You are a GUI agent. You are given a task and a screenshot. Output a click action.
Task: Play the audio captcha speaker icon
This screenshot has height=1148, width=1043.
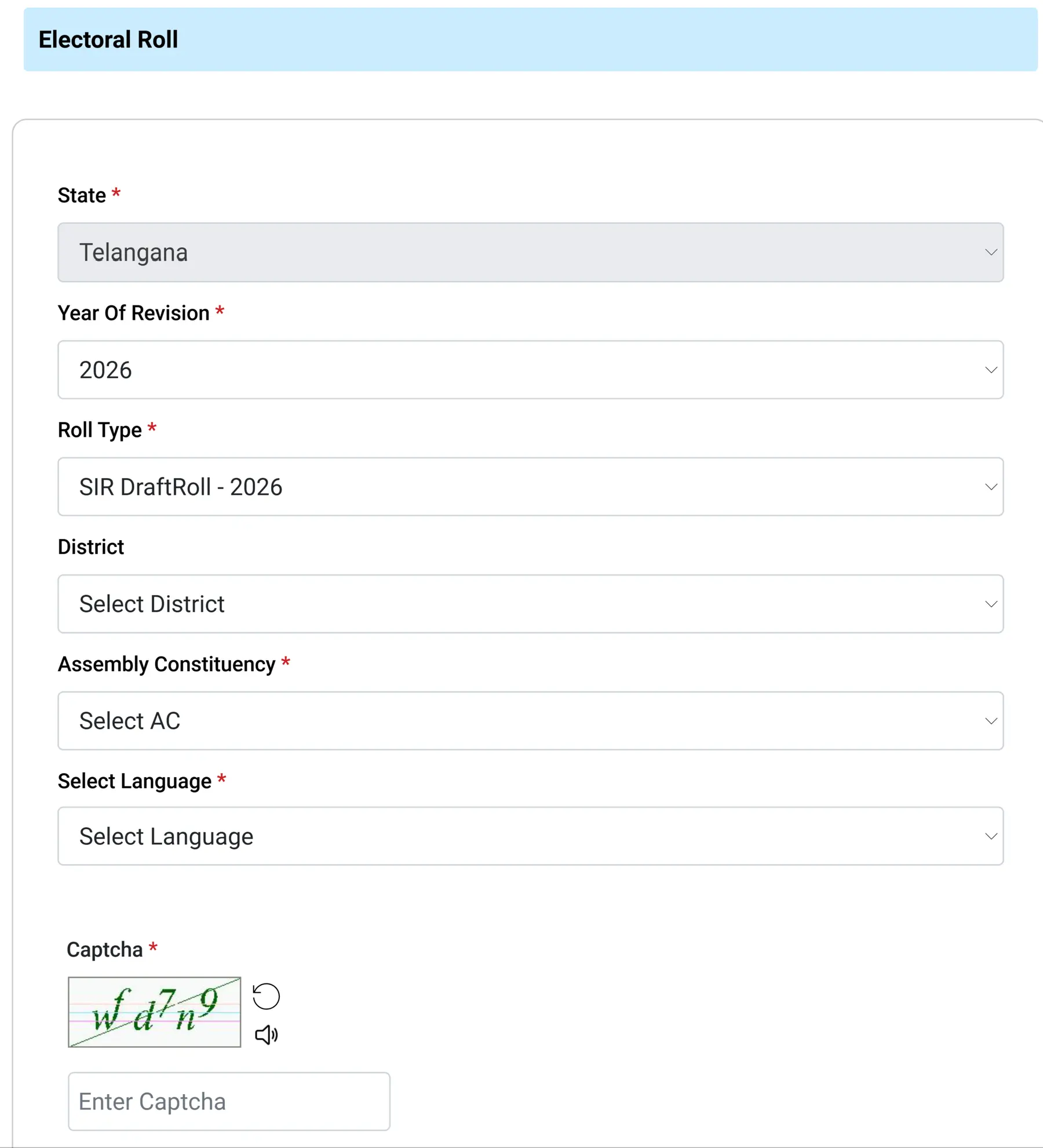pos(267,1034)
